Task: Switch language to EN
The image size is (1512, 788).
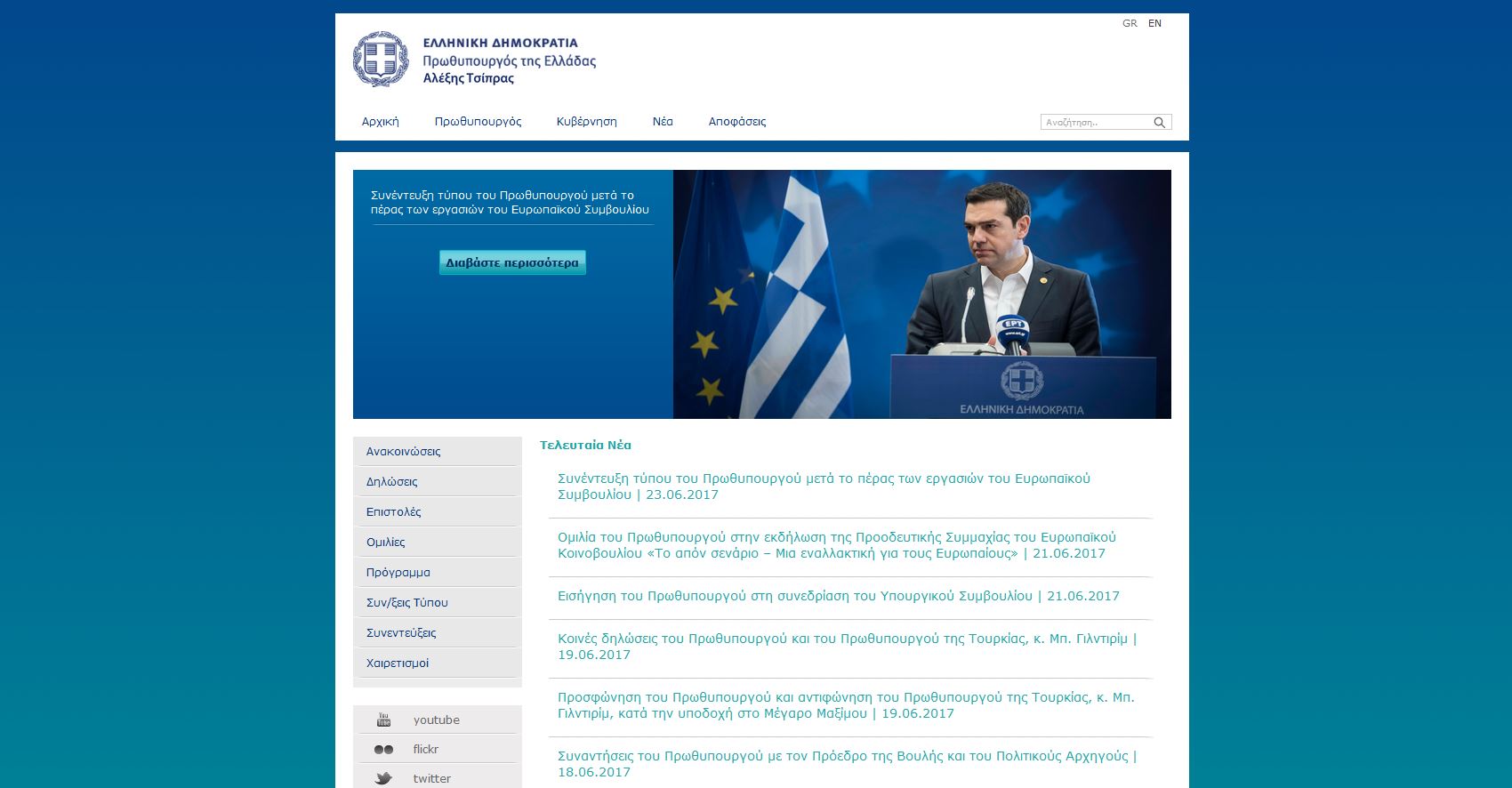Action: click(x=1154, y=23)
